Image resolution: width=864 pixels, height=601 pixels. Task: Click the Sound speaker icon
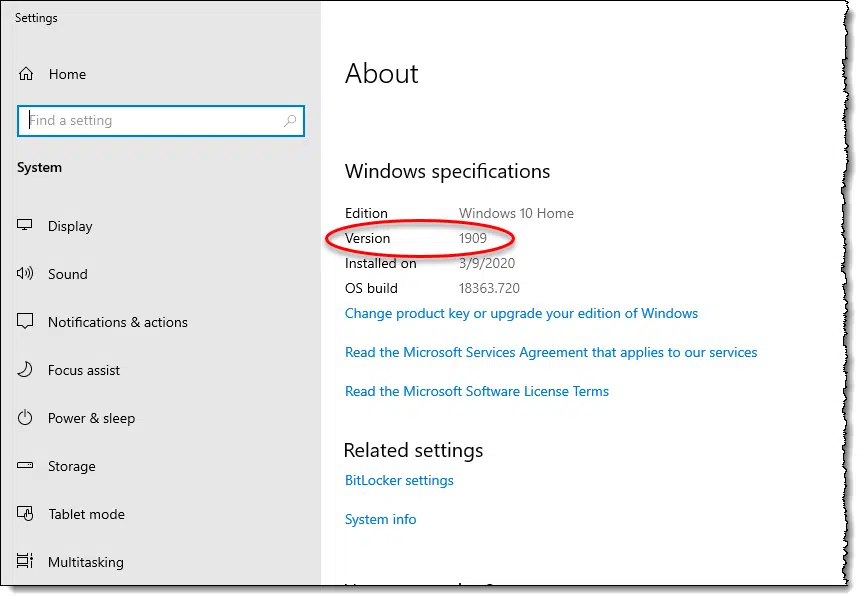[25, 273]
